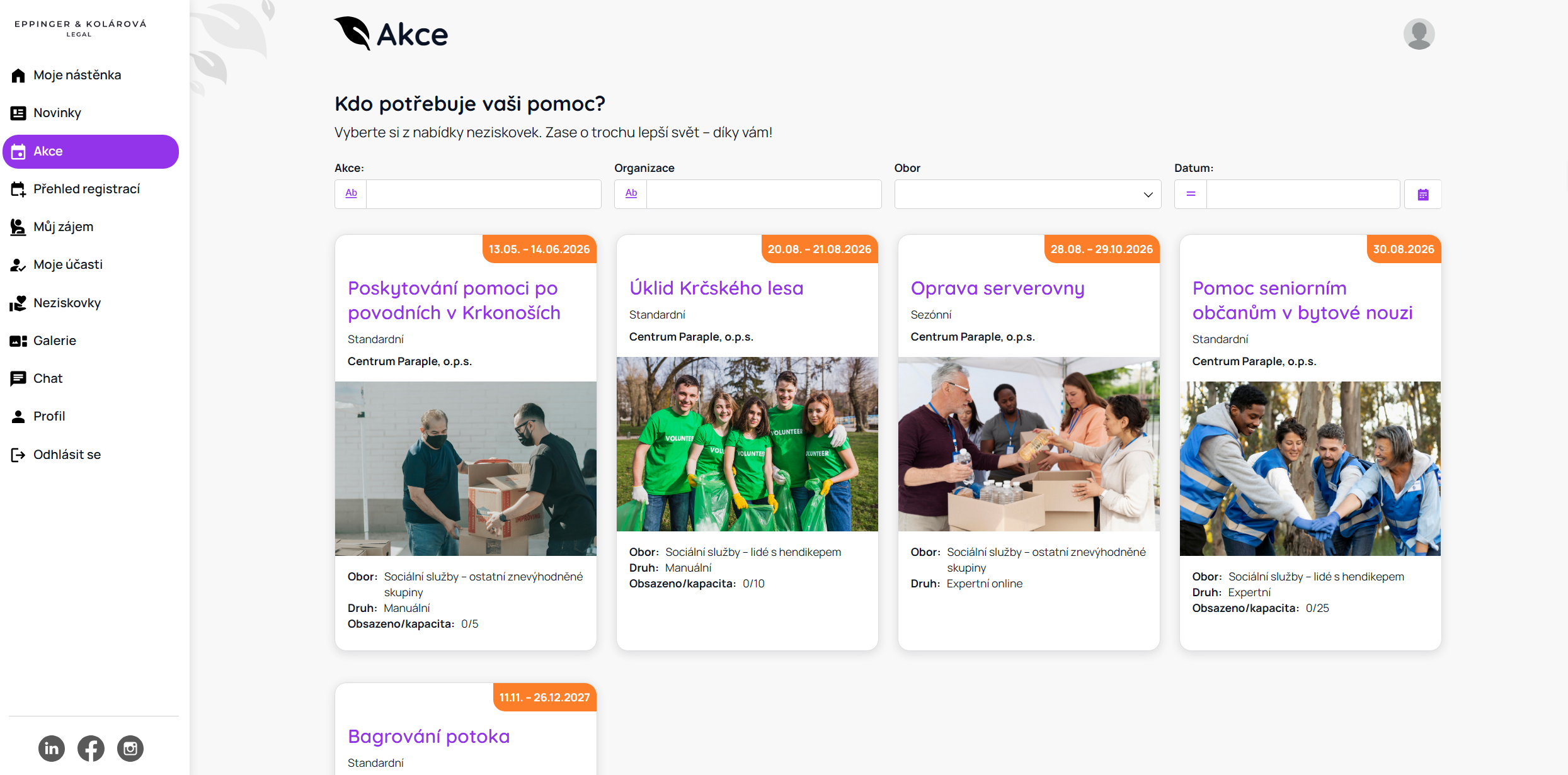This screenshot has width=1568, height=775.
Task: Open Přehled registrací menu item
Action: click(x=86, y=189)
